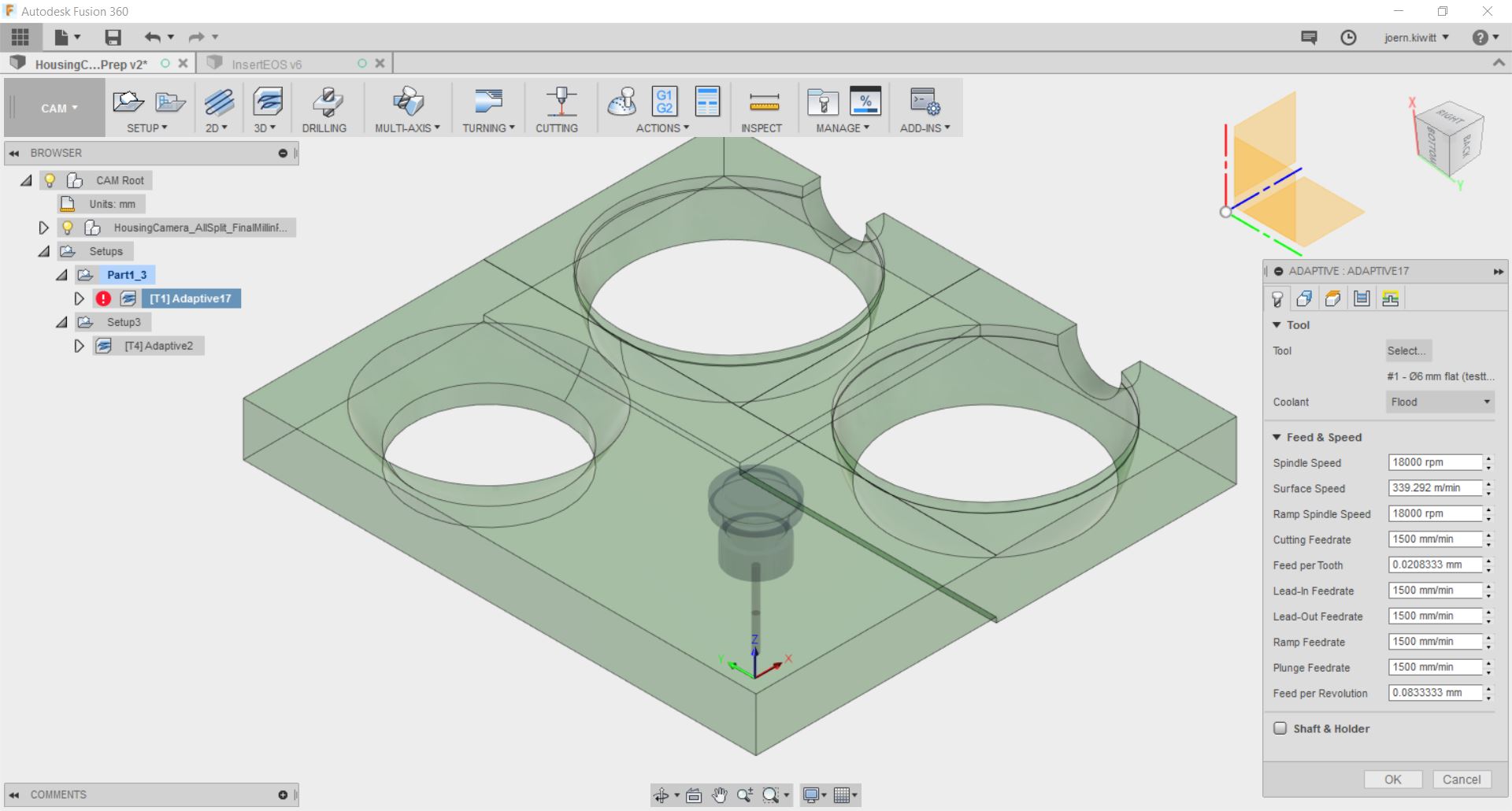Click the Spindle Speed input field
Viewport: 1512px width, 811px height.
1435,463
